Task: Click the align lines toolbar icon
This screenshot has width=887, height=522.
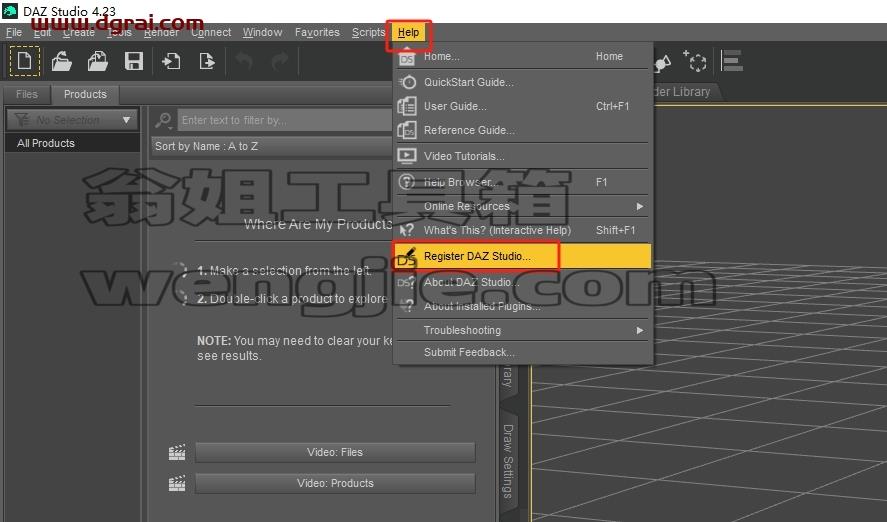Action: pos(731,61)
